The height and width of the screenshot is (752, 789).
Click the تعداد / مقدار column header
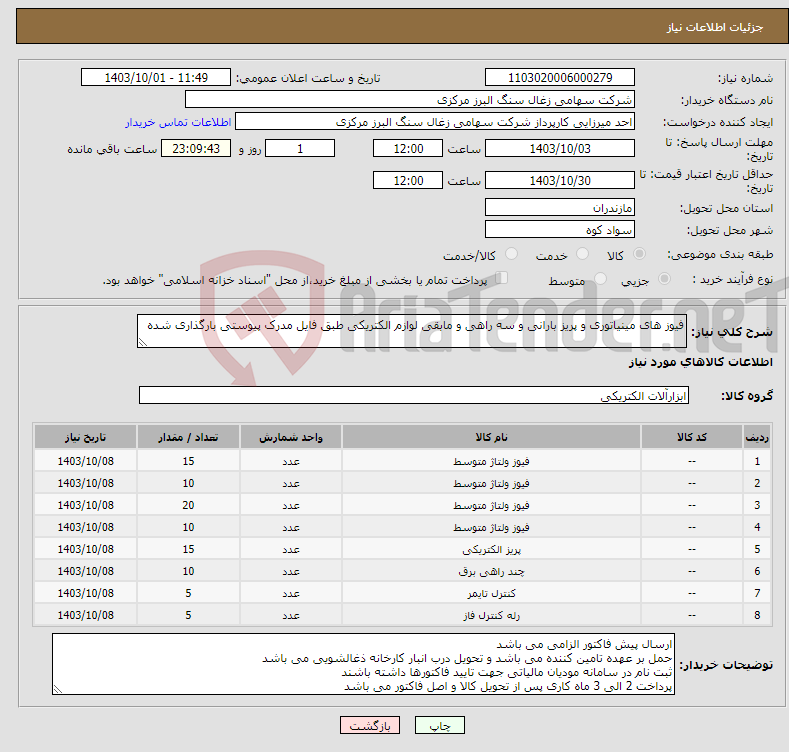tap(188, 437)
